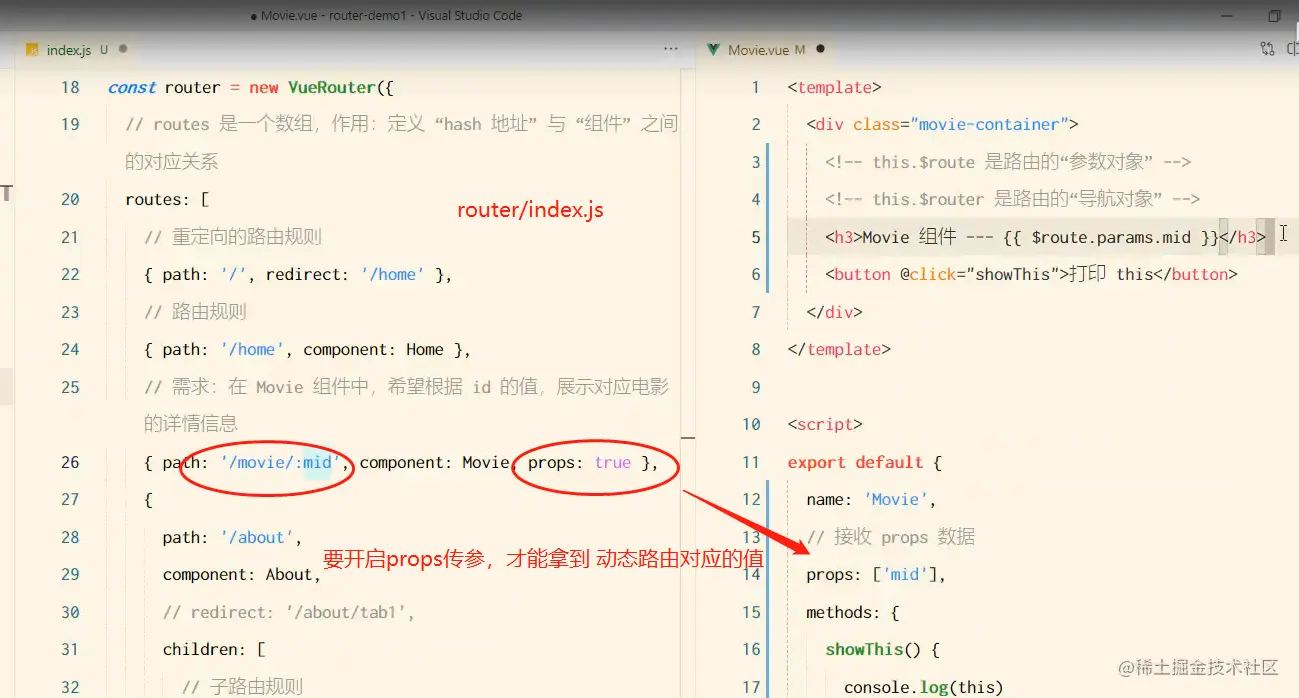Click the redirect: '/home' code
The image size is (1299, 698).
(345, 274)
